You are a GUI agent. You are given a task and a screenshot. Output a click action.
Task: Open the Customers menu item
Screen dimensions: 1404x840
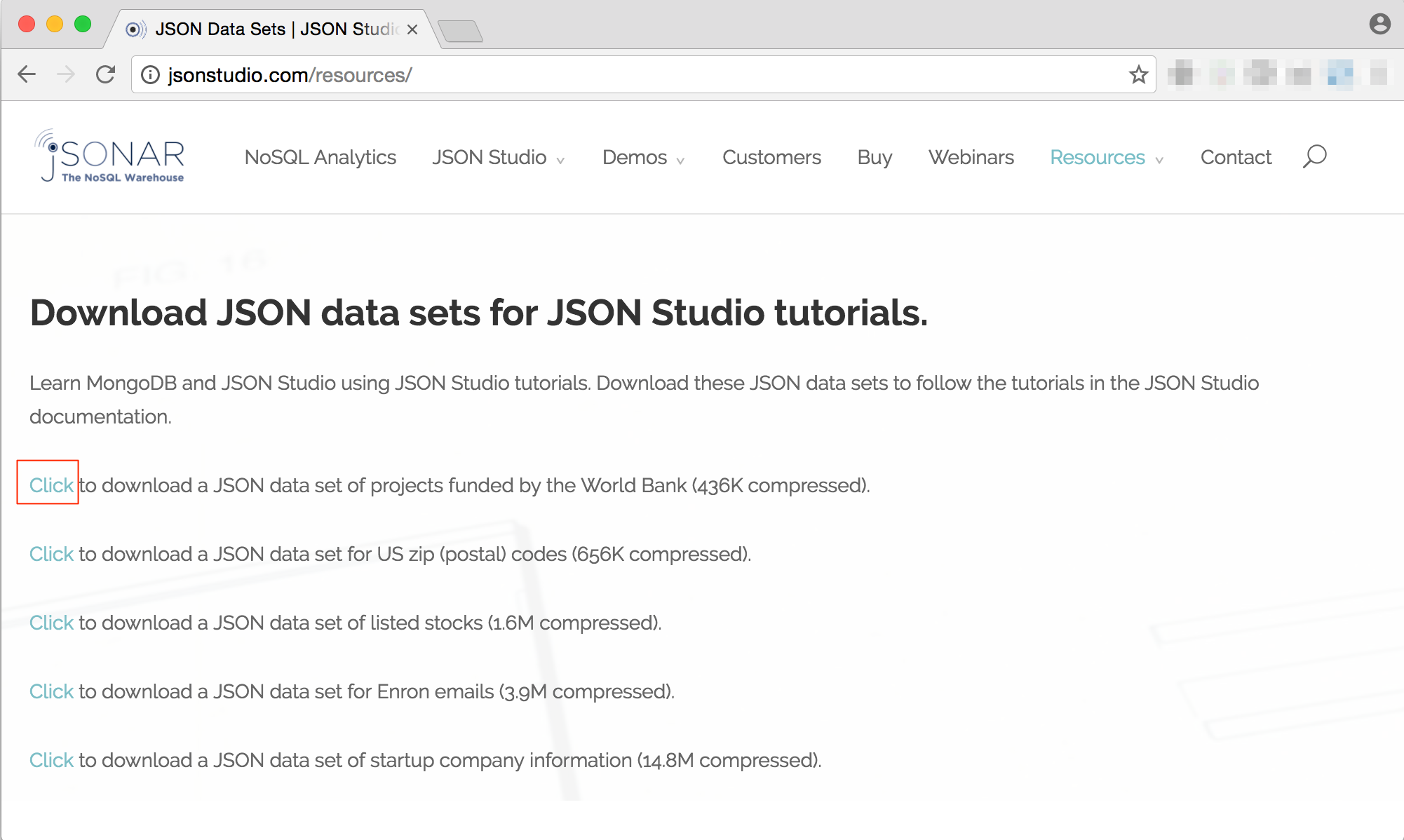[771, 158]
